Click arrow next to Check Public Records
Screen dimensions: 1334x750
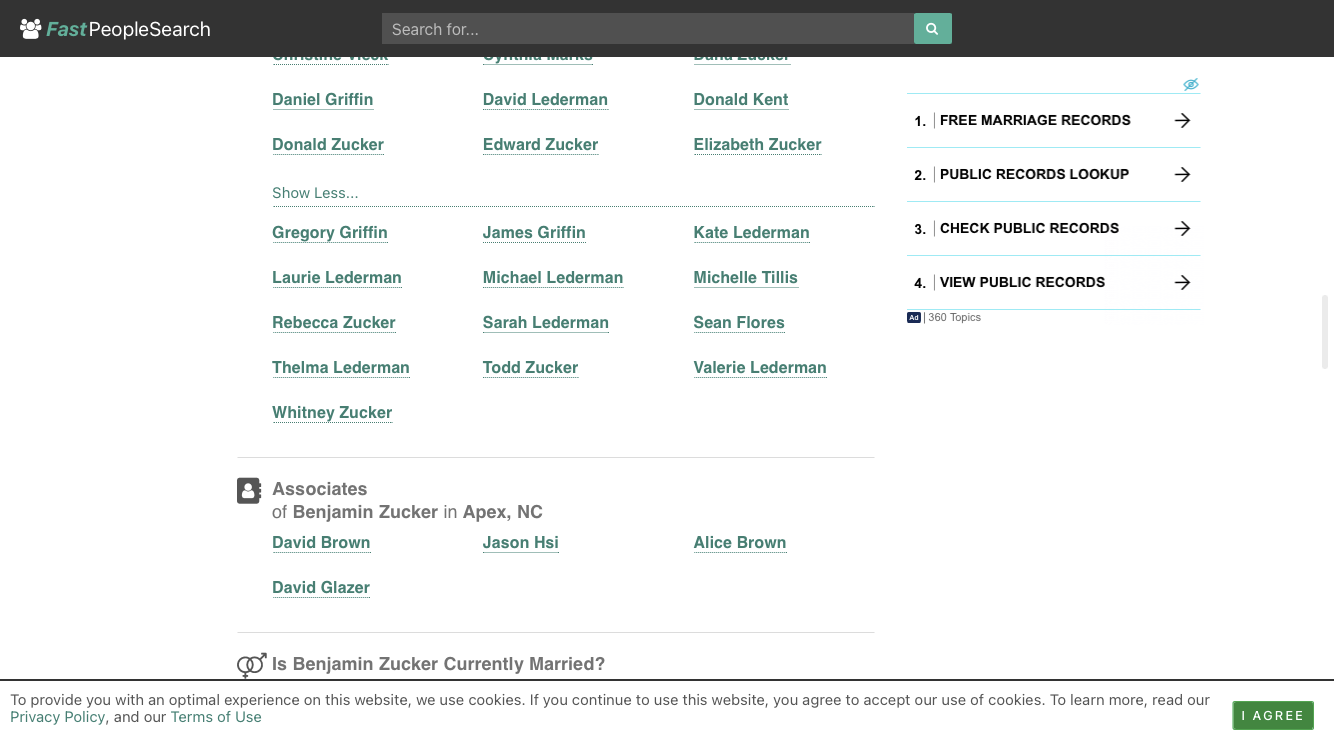click(x=1182, y=228)
